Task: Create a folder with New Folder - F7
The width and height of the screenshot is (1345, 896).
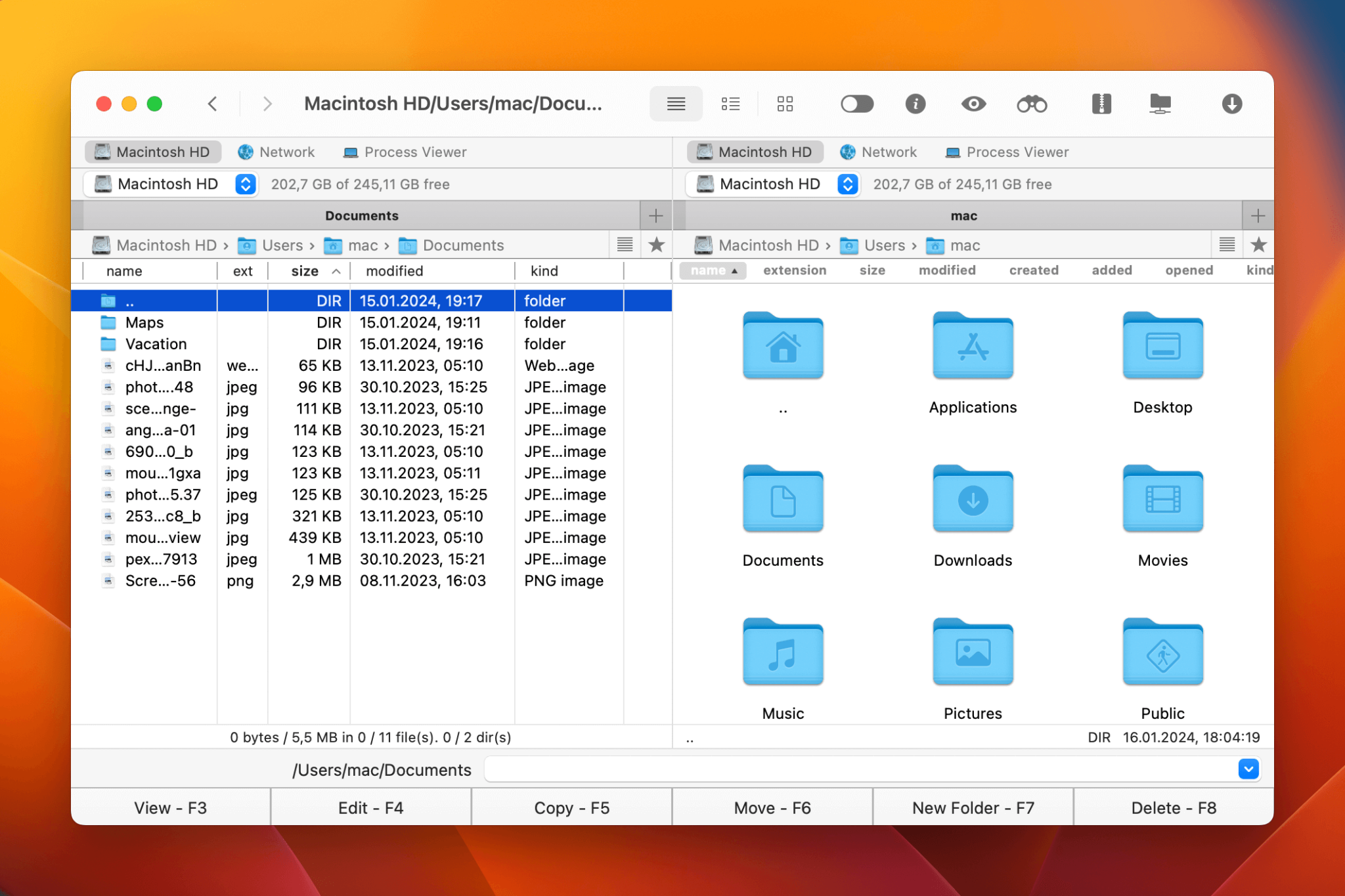Action: (973, 807)
